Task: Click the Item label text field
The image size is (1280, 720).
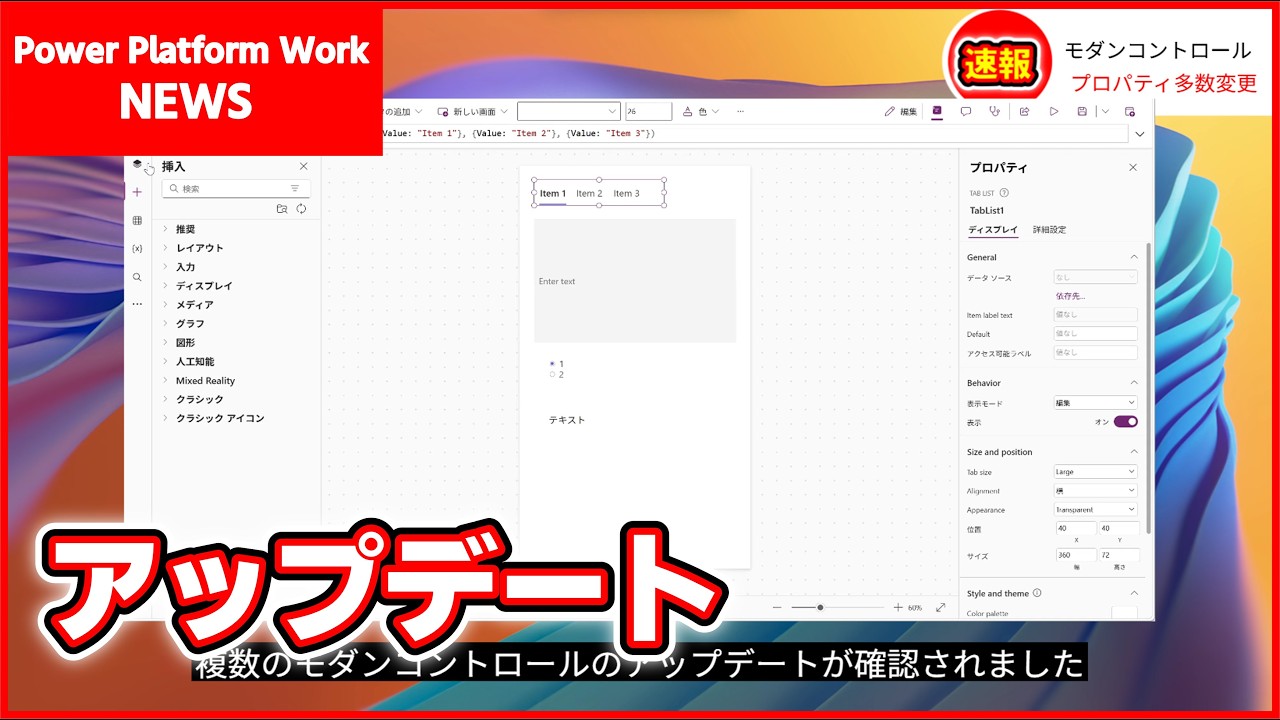Action: point(1095,315)
